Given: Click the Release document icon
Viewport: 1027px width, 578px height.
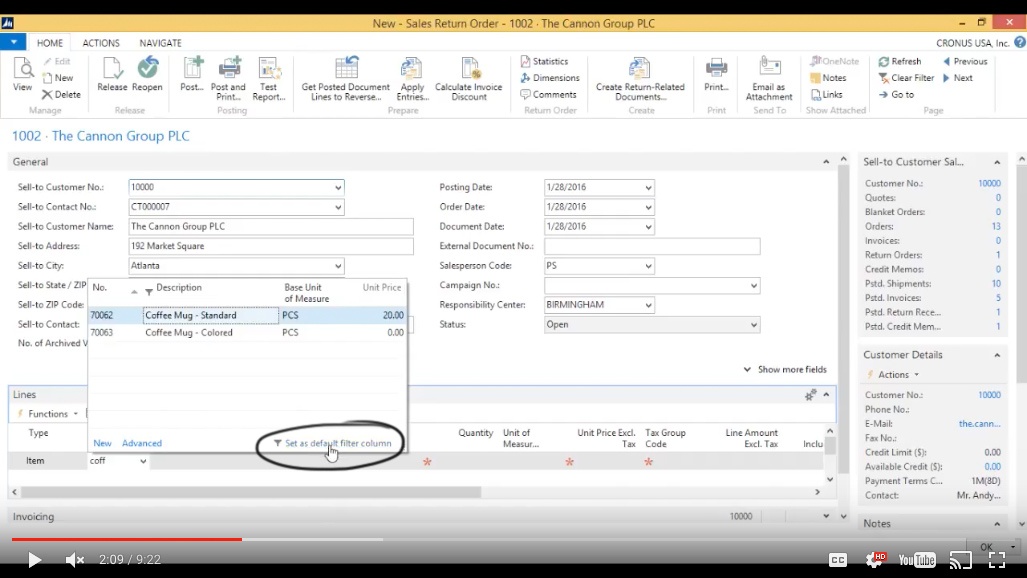Looking at the screenshot, I should click(112, 74).
